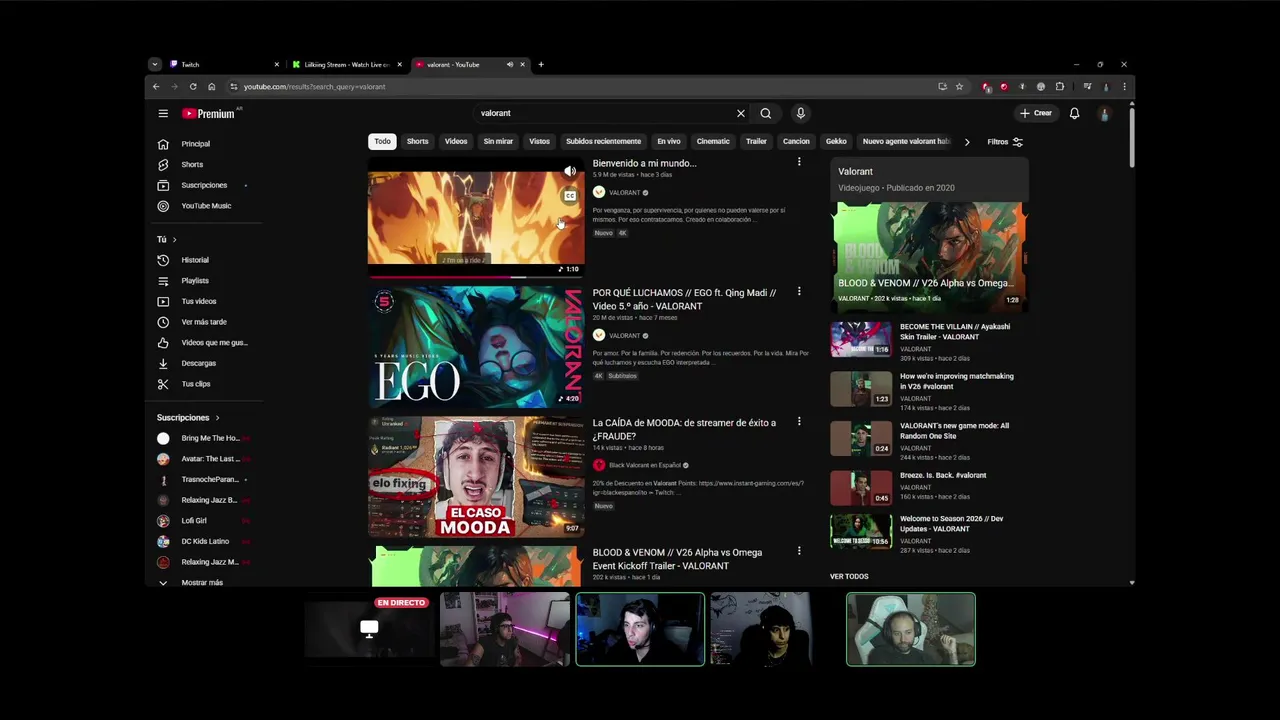The height and width of the screenshot is (720, 1280).
Task: Click the page vertical scrollbar
Action: click(x=1131, y=137)
